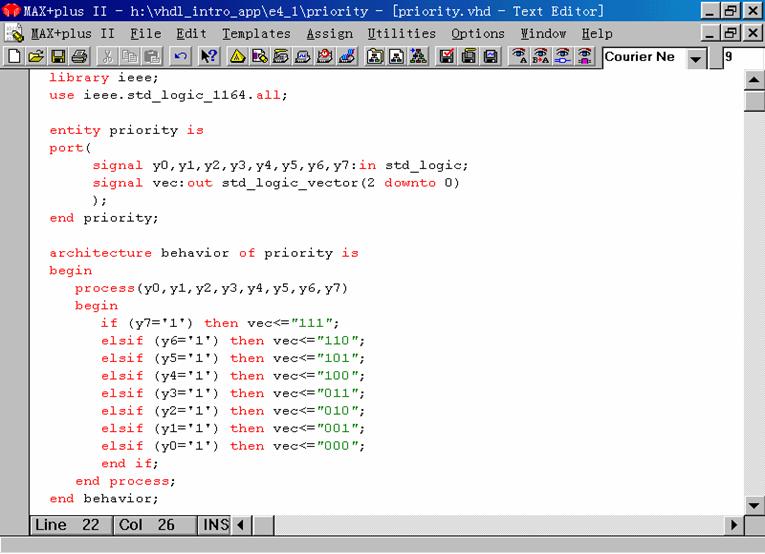Click the horizontal scrollbar thumb

[x=264, y=525]
